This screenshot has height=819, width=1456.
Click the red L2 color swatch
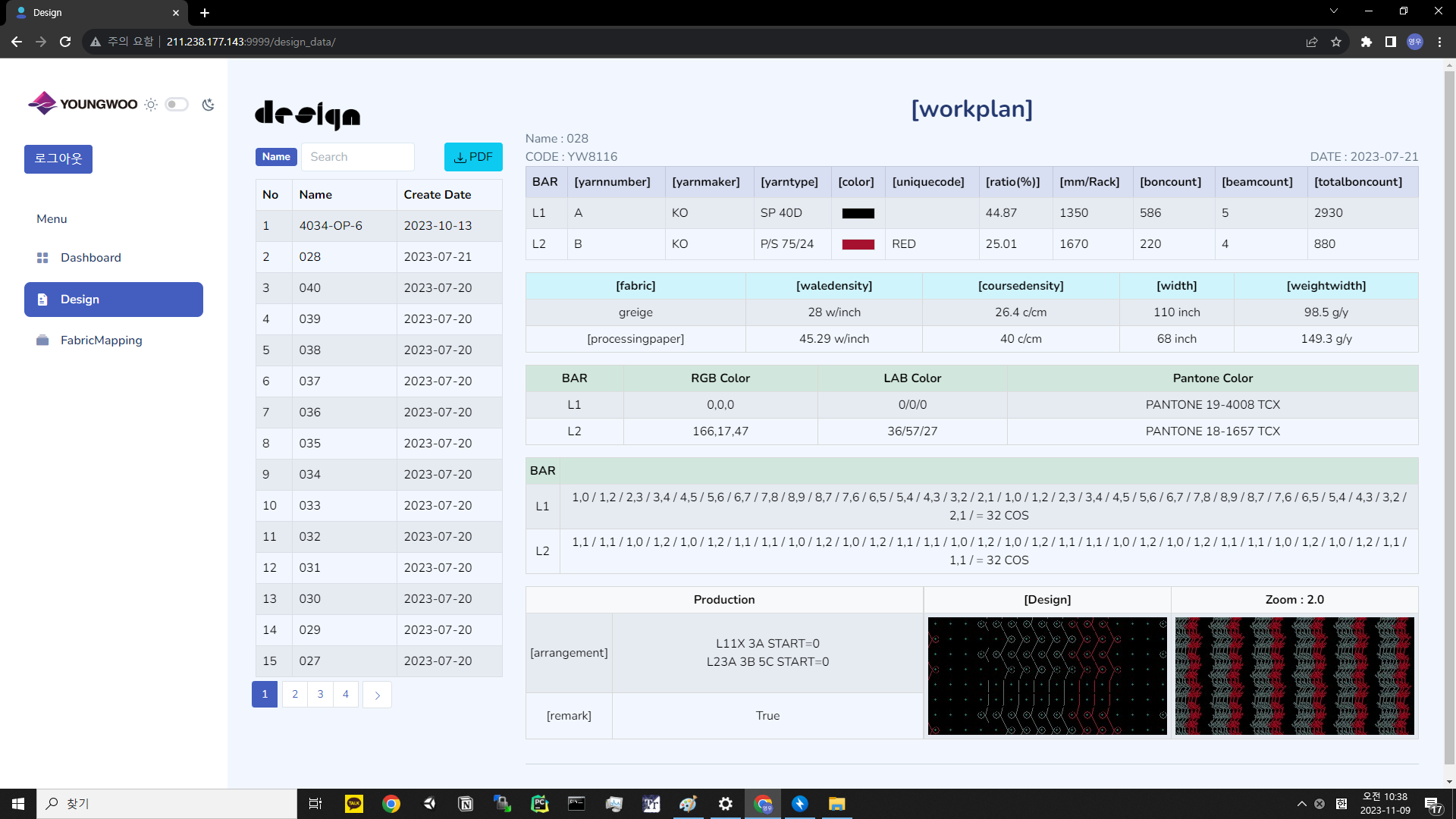pyautogui.click(x=858, y=244)
